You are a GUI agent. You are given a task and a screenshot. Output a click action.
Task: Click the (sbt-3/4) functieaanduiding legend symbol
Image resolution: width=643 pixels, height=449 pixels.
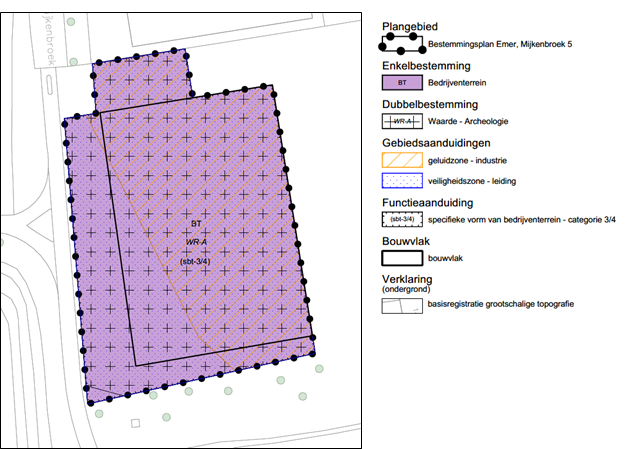click(402, 219)
